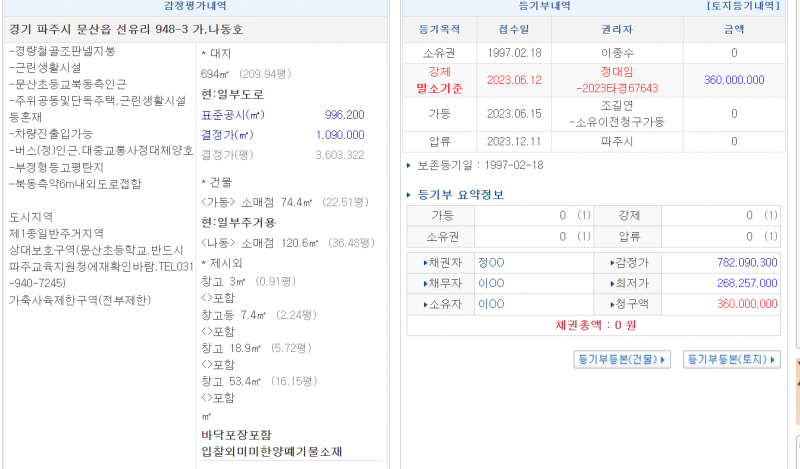Click the arrow icon next to 청구액
Screen dimensions: 800x469
click(613, 303)
